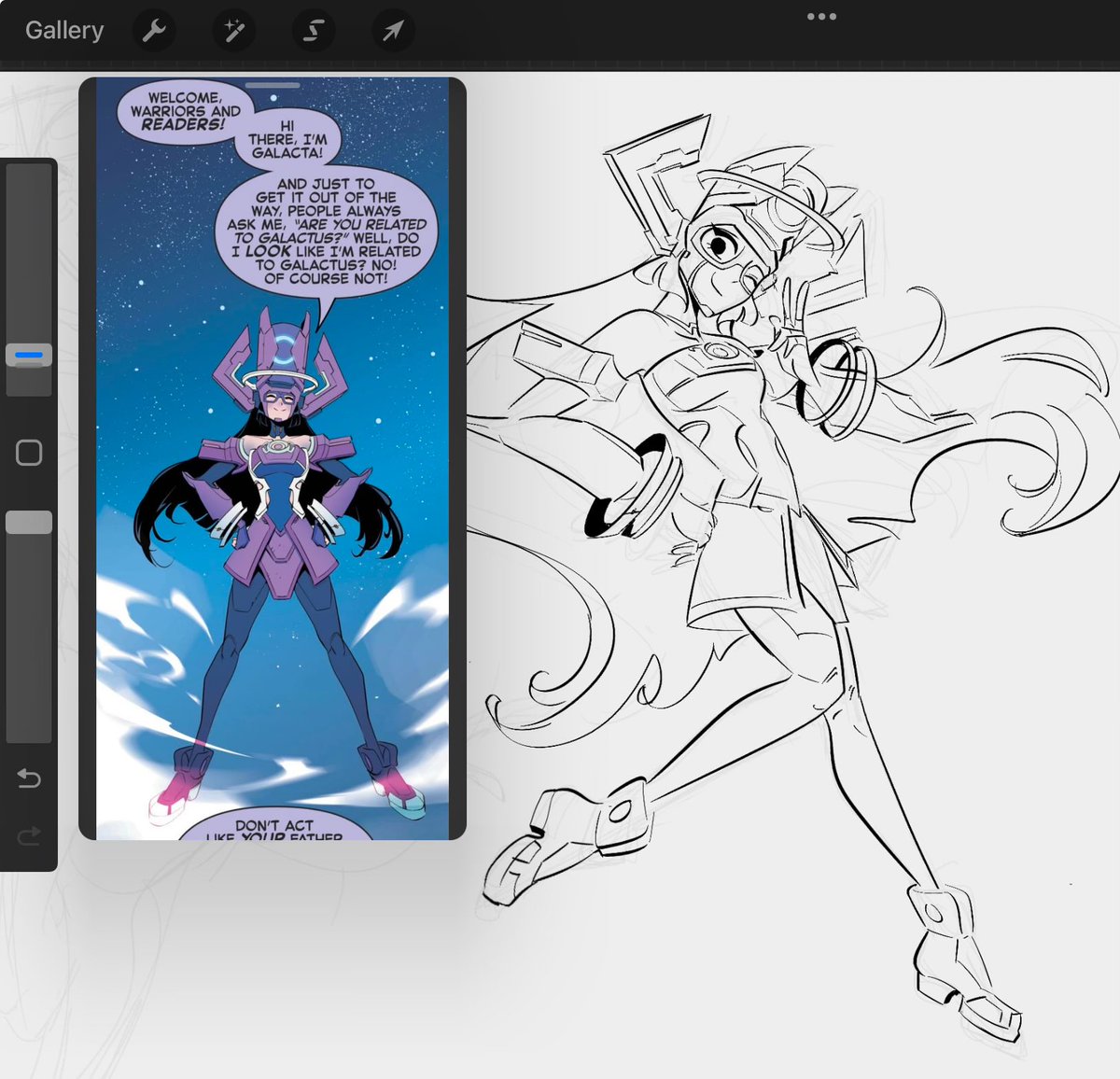1120x1079 pixels.
Task: Redo the last undone stroke
Action: pyautogui.click(x=29, y=835)
